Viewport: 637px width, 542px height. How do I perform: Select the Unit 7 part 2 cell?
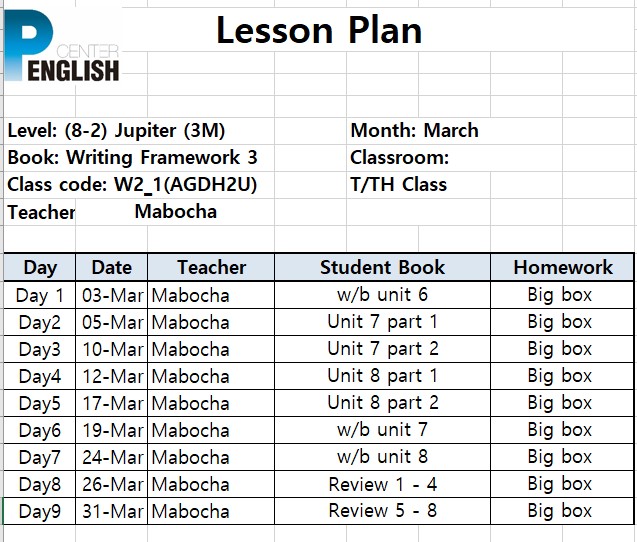click(x=382, y=349)
